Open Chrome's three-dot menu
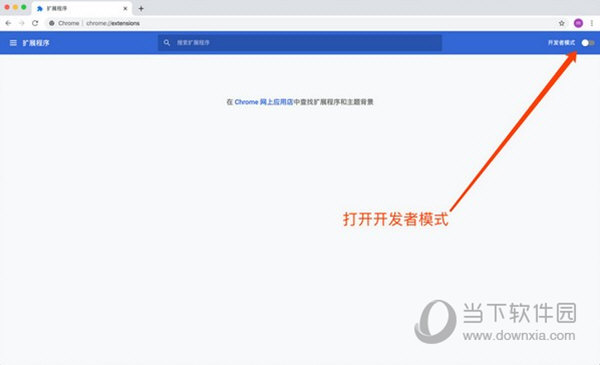 point(592,23)
